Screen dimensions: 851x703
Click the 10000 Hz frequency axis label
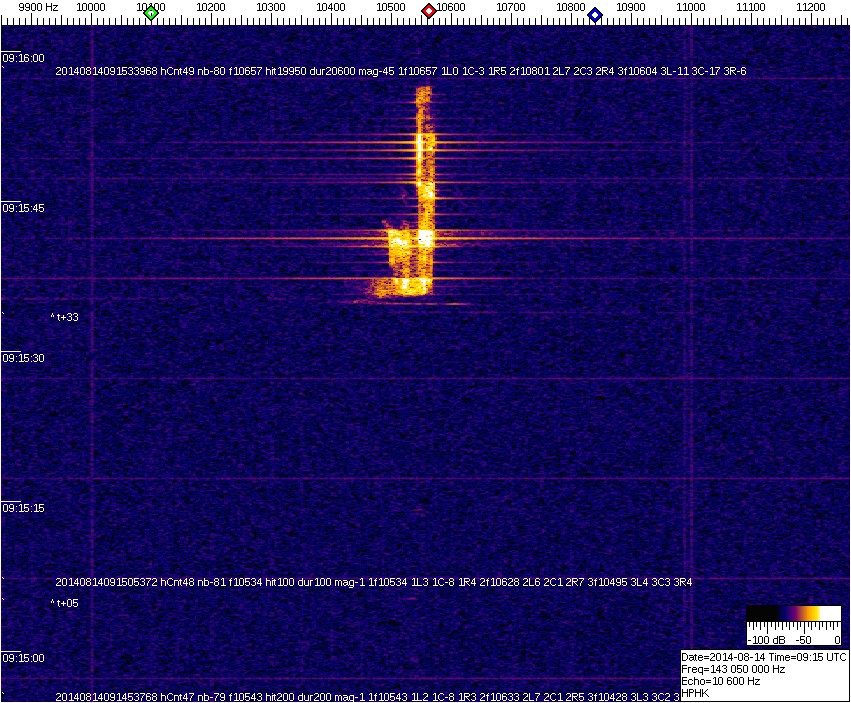(92, 7)
